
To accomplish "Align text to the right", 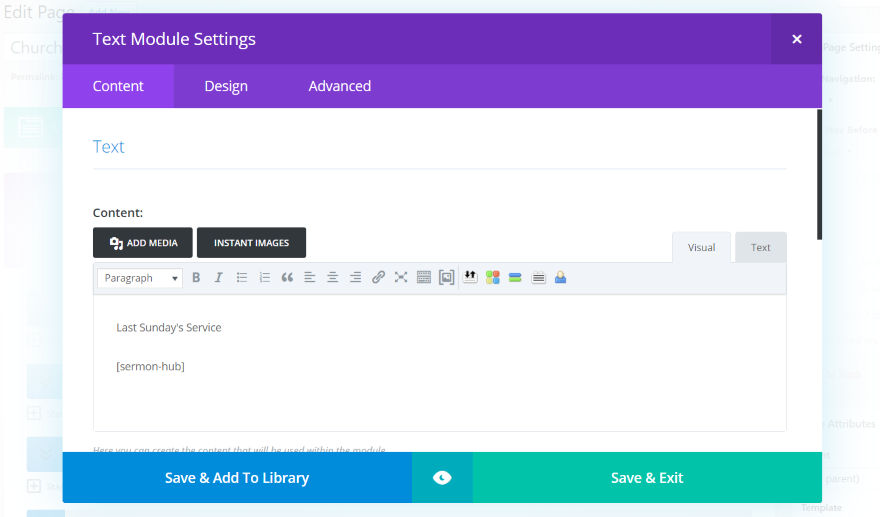I will (x=355, y=278).
